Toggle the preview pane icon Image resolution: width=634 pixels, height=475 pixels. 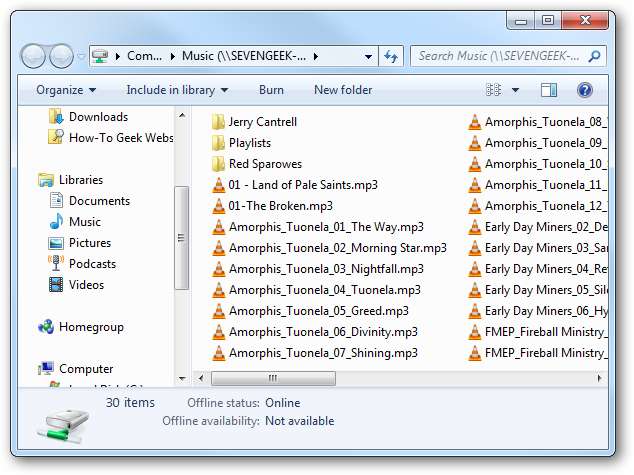[x=548, y=90]
